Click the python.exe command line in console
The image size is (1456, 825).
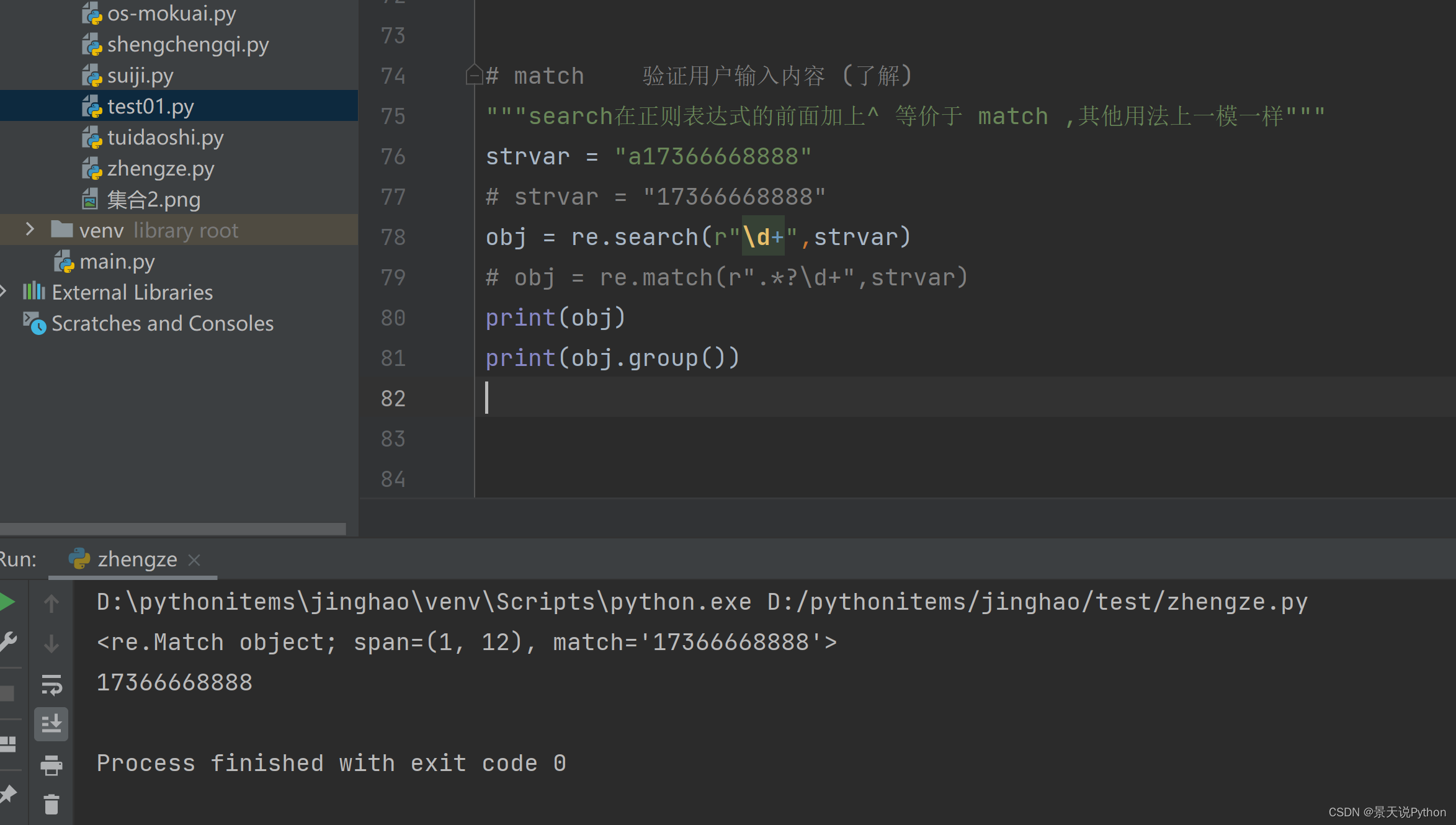point(702,602)
